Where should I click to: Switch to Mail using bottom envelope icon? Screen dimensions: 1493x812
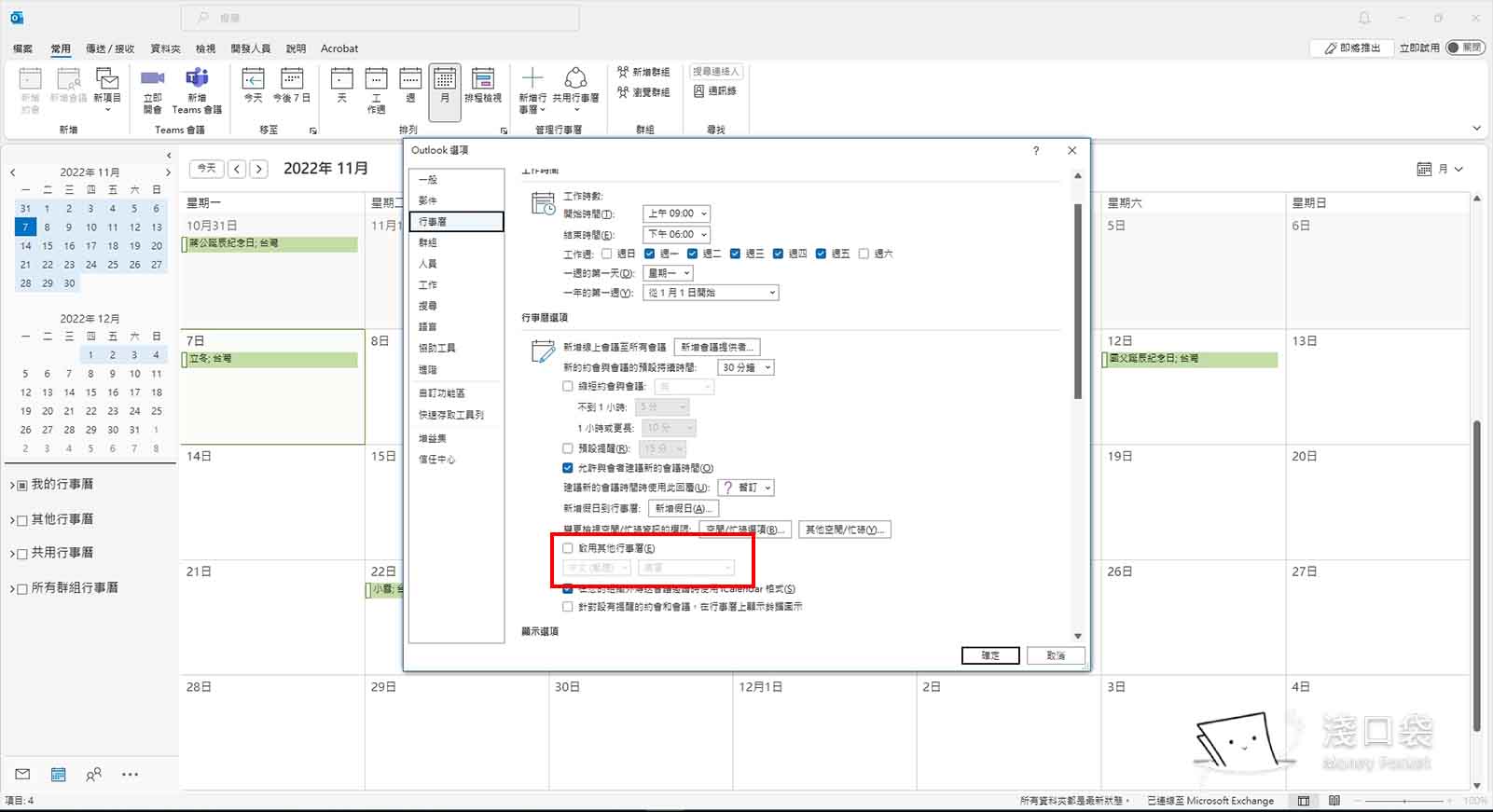click(x=22, y=775)
